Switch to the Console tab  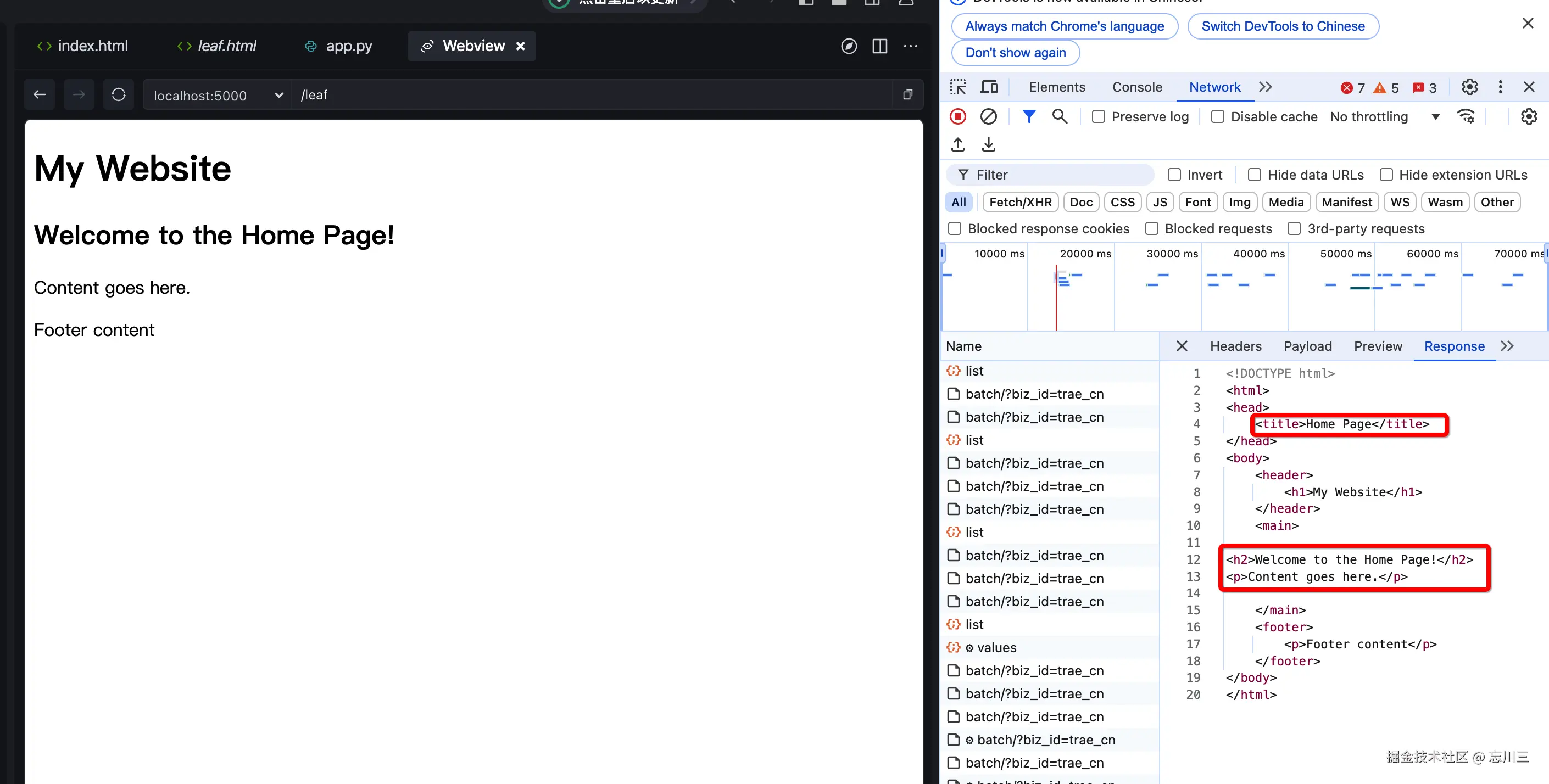click(x=1136, y=87)
